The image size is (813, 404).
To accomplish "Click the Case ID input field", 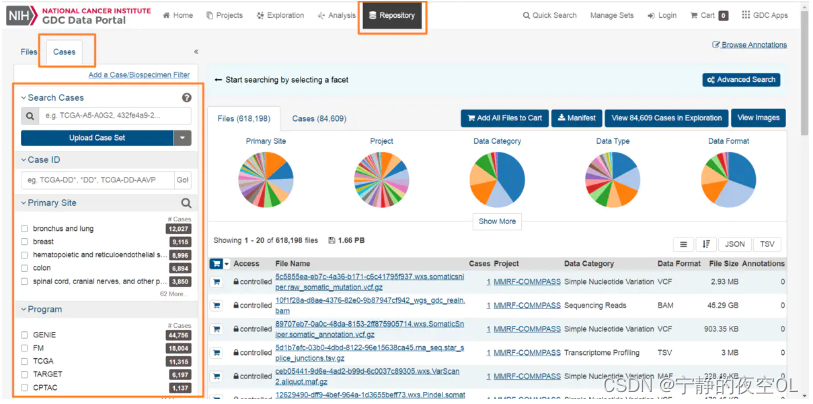I will 98,180.
